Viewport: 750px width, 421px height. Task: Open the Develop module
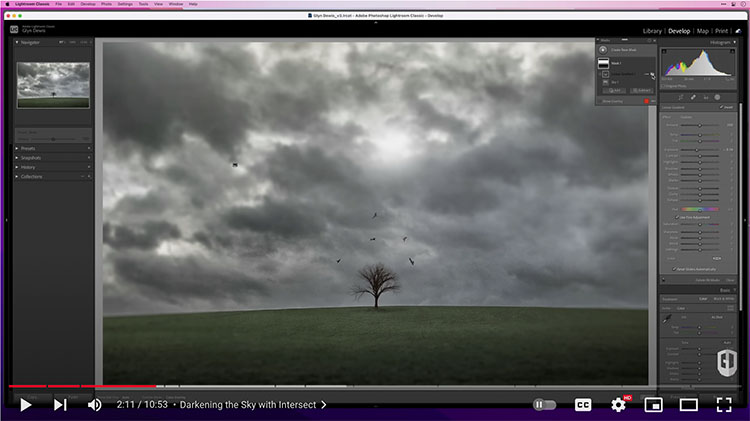coord(679,31)
